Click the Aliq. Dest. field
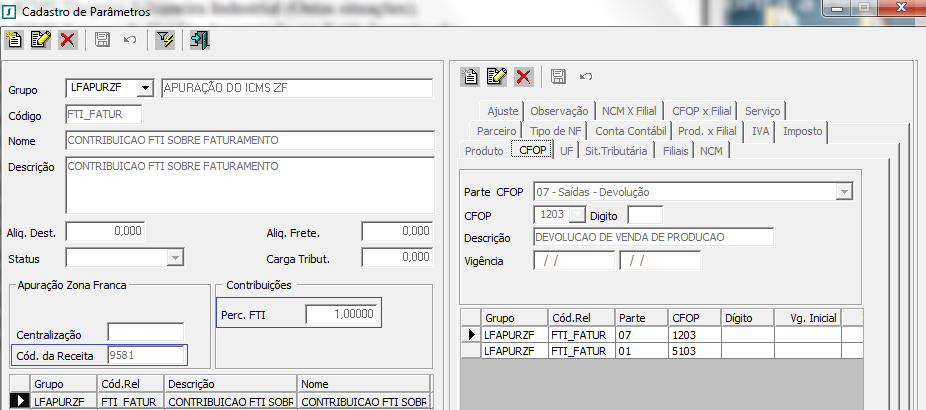Image resolution: width=926 pixels, height=410 pixels. pos(105,231)
